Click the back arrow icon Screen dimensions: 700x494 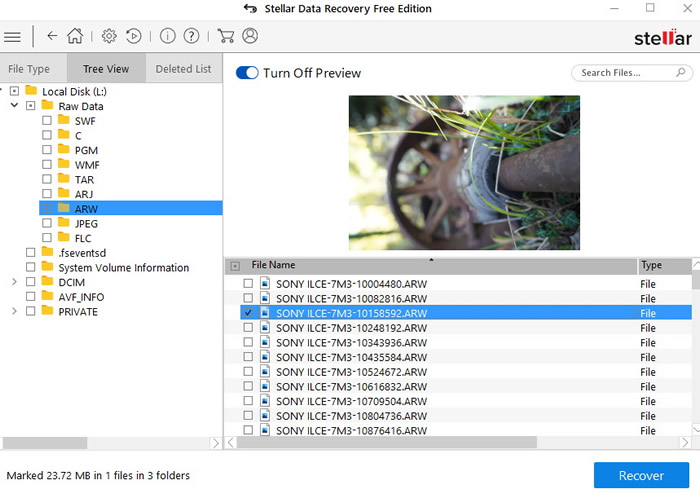pyautogui.click(x=52, y=37)
